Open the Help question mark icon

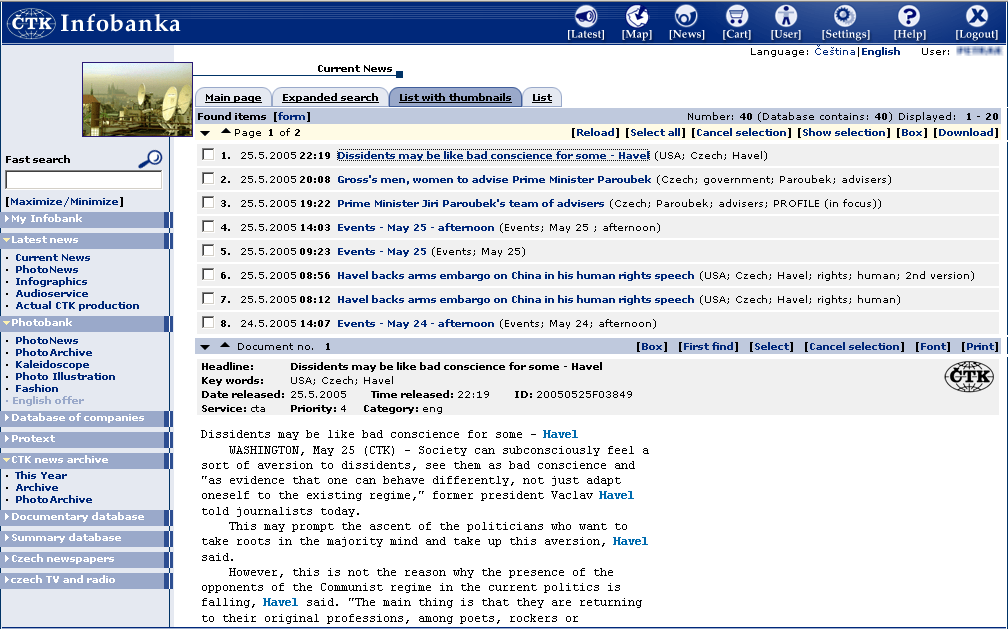click(908, 17)
